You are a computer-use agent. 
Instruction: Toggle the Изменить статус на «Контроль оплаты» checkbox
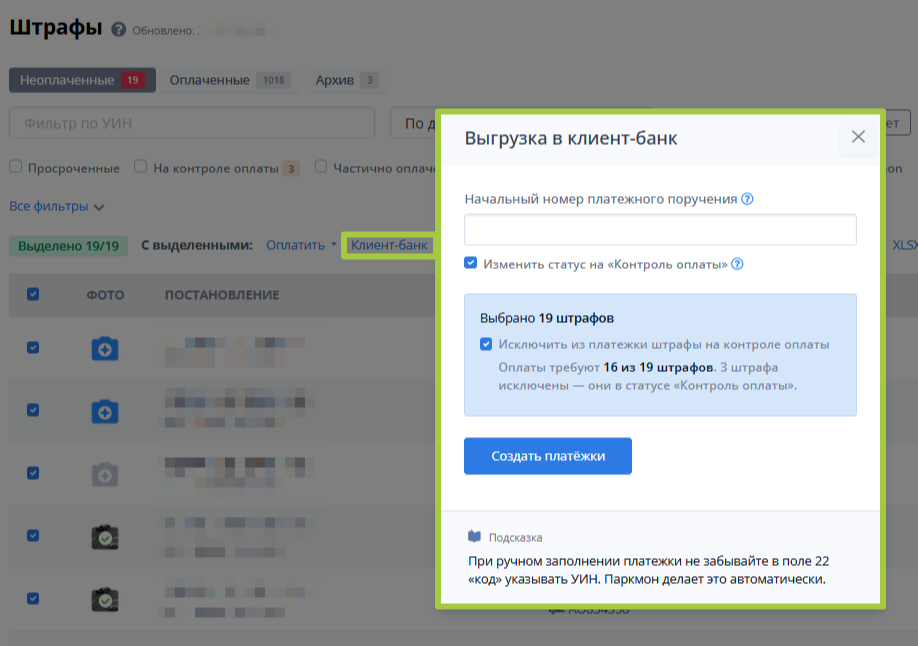pos(471,264)
